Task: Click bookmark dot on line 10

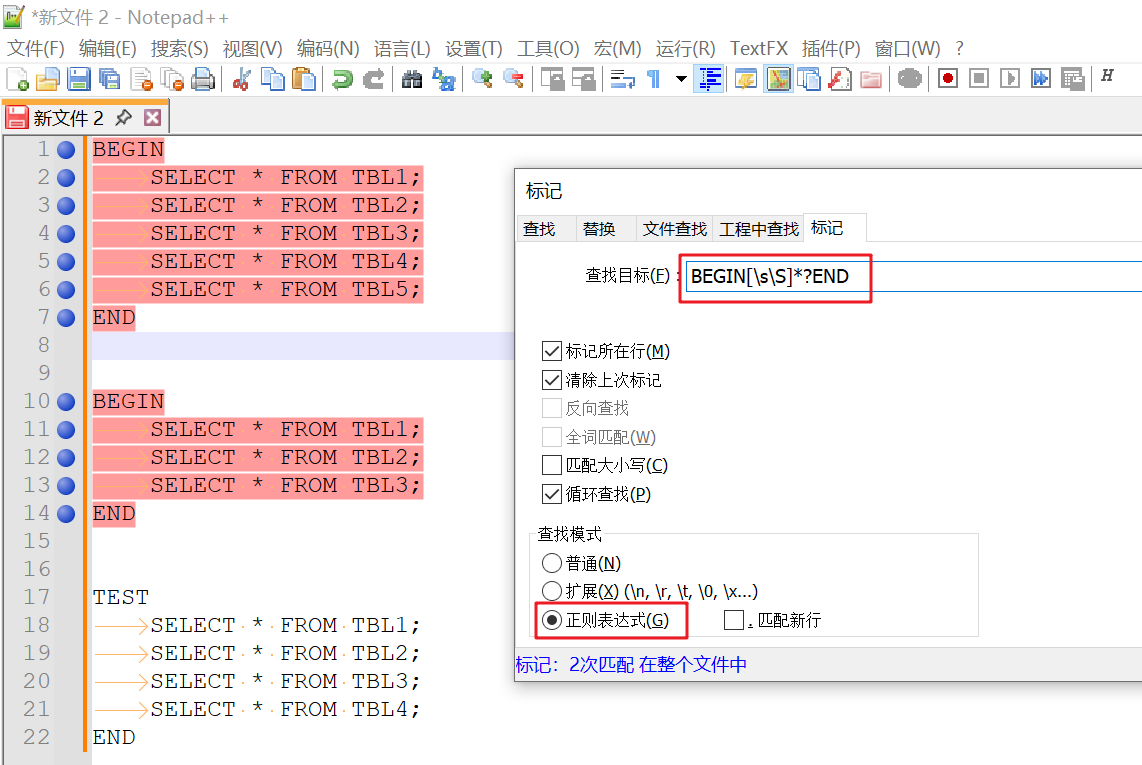Action: coord(66,401)
